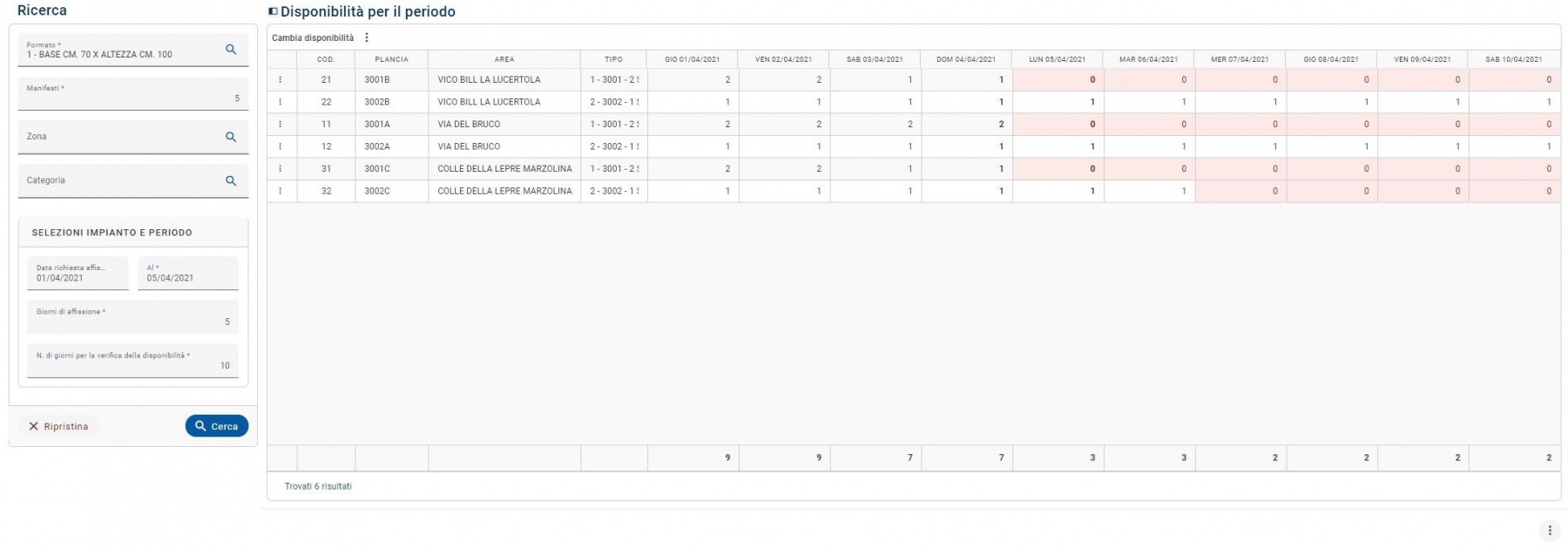Start the search with Cerca button
The image size is (1568, 549).
(x=217, y=426)
